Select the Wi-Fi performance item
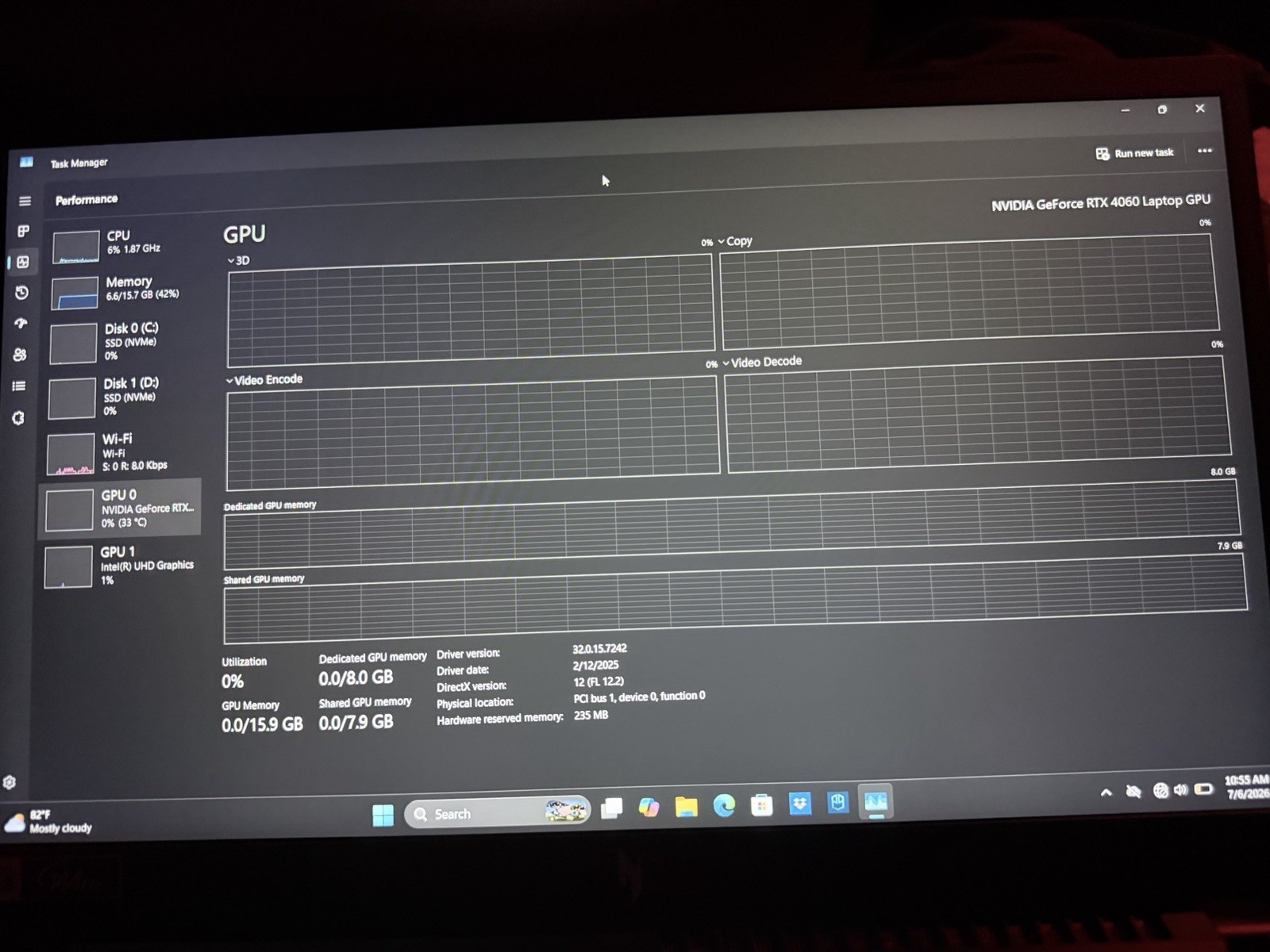 click(121, 452)
